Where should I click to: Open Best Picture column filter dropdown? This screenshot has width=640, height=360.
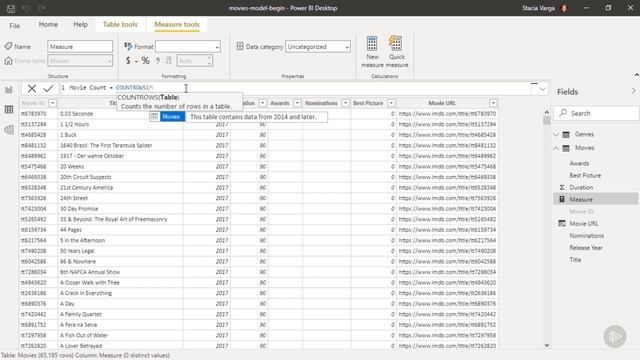[391, 103]
